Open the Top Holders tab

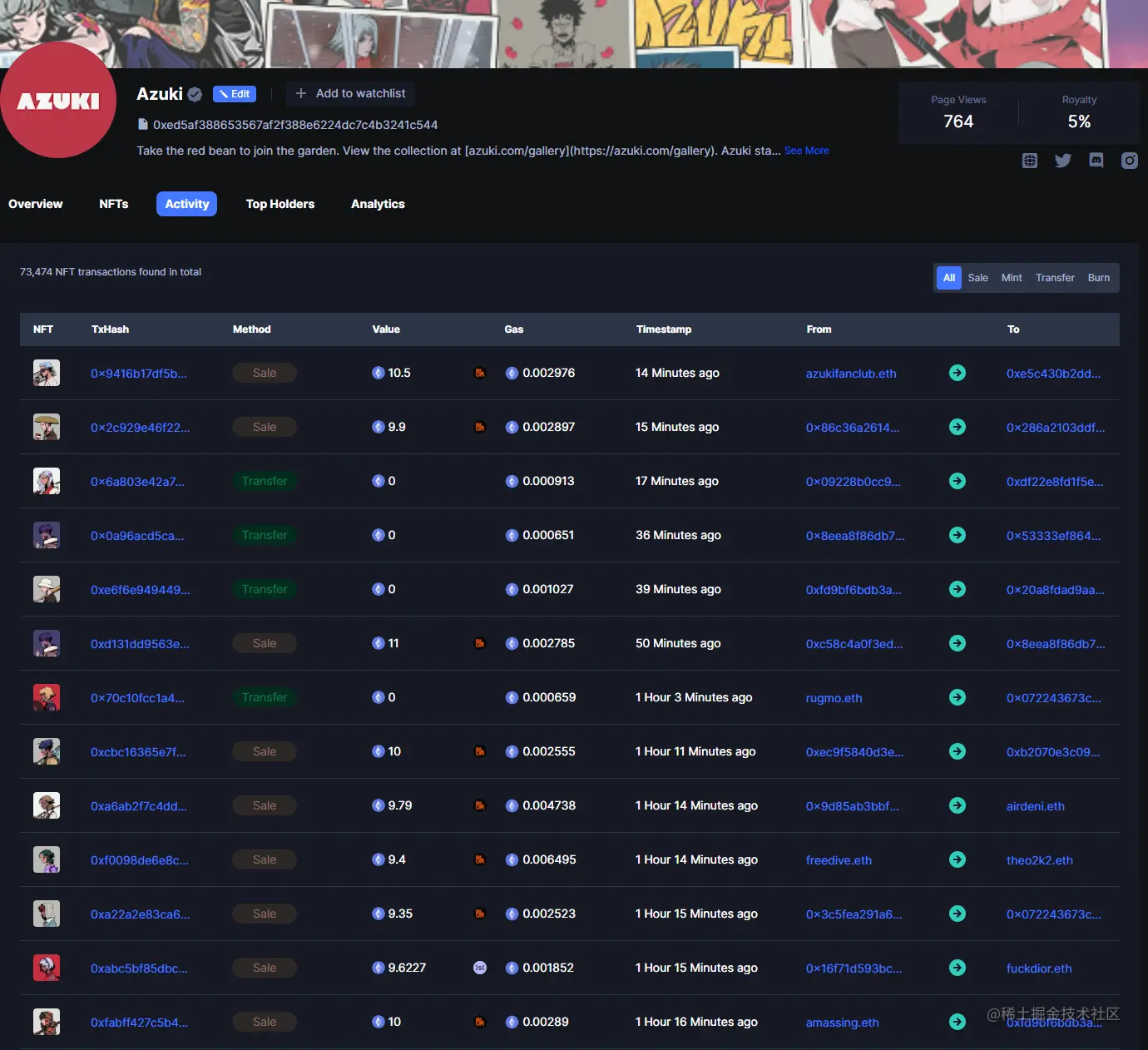(280, 204)
